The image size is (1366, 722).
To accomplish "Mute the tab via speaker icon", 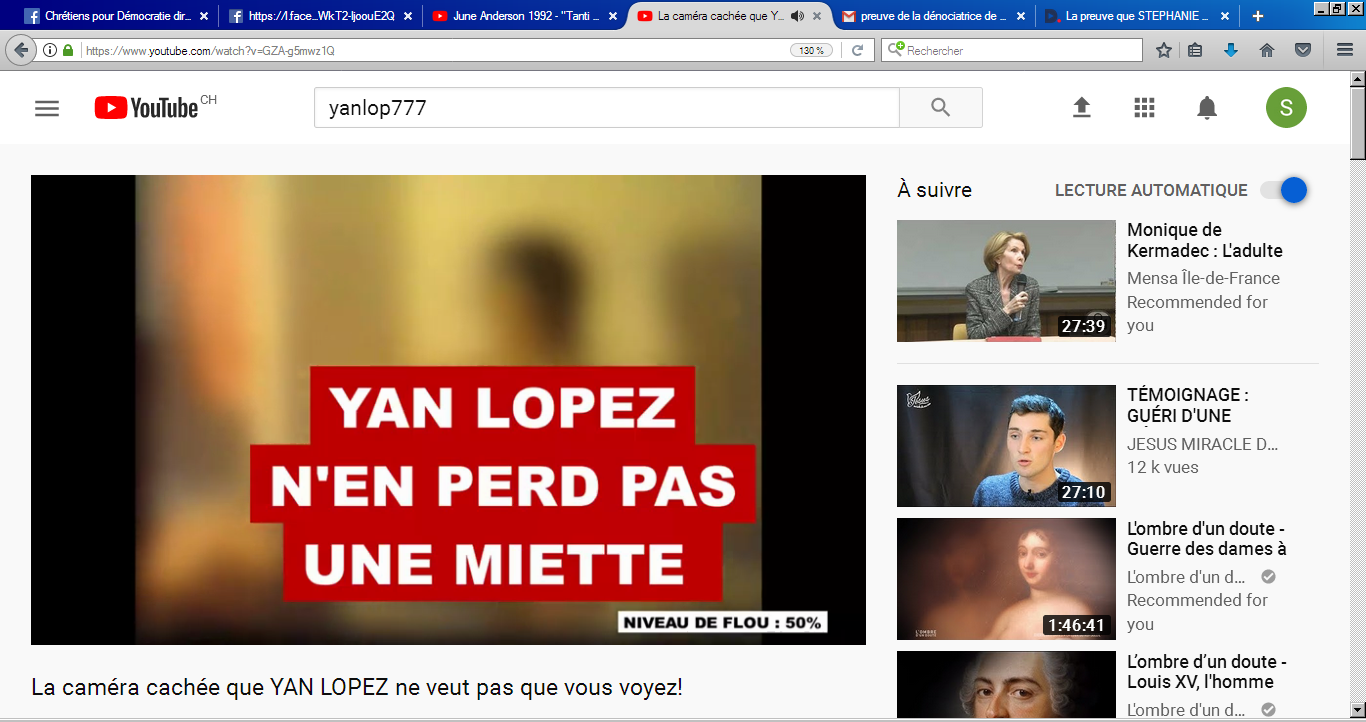I will pyautogui.click(x=797, y=16).
